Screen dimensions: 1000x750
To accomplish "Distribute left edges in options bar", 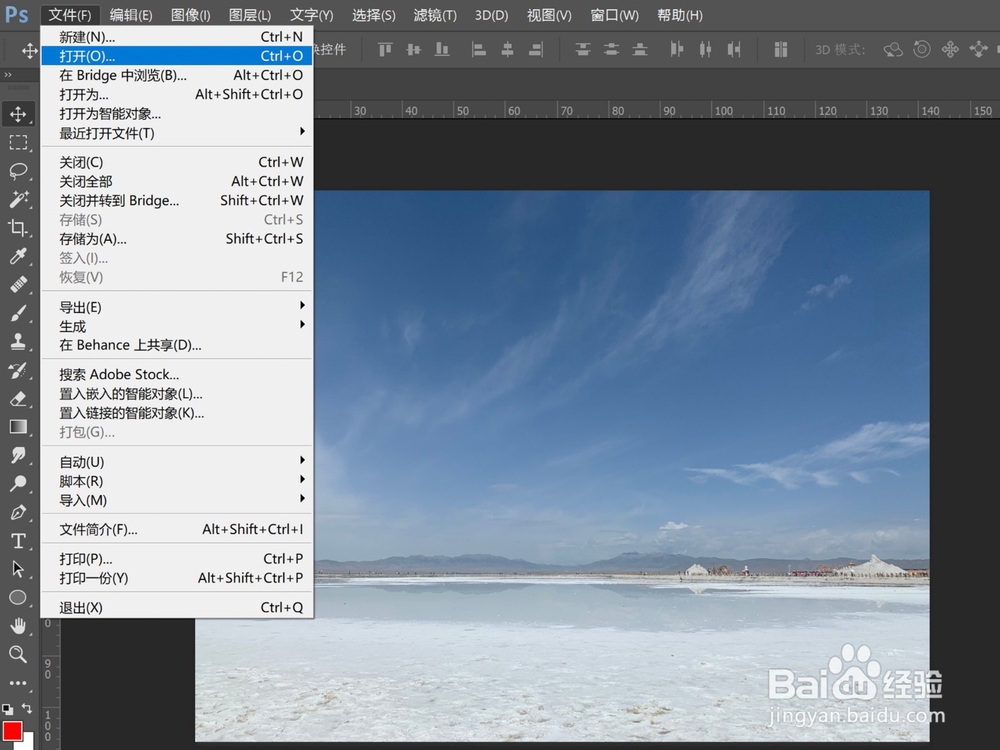I will pyautogui.click(x=677, y=49).
